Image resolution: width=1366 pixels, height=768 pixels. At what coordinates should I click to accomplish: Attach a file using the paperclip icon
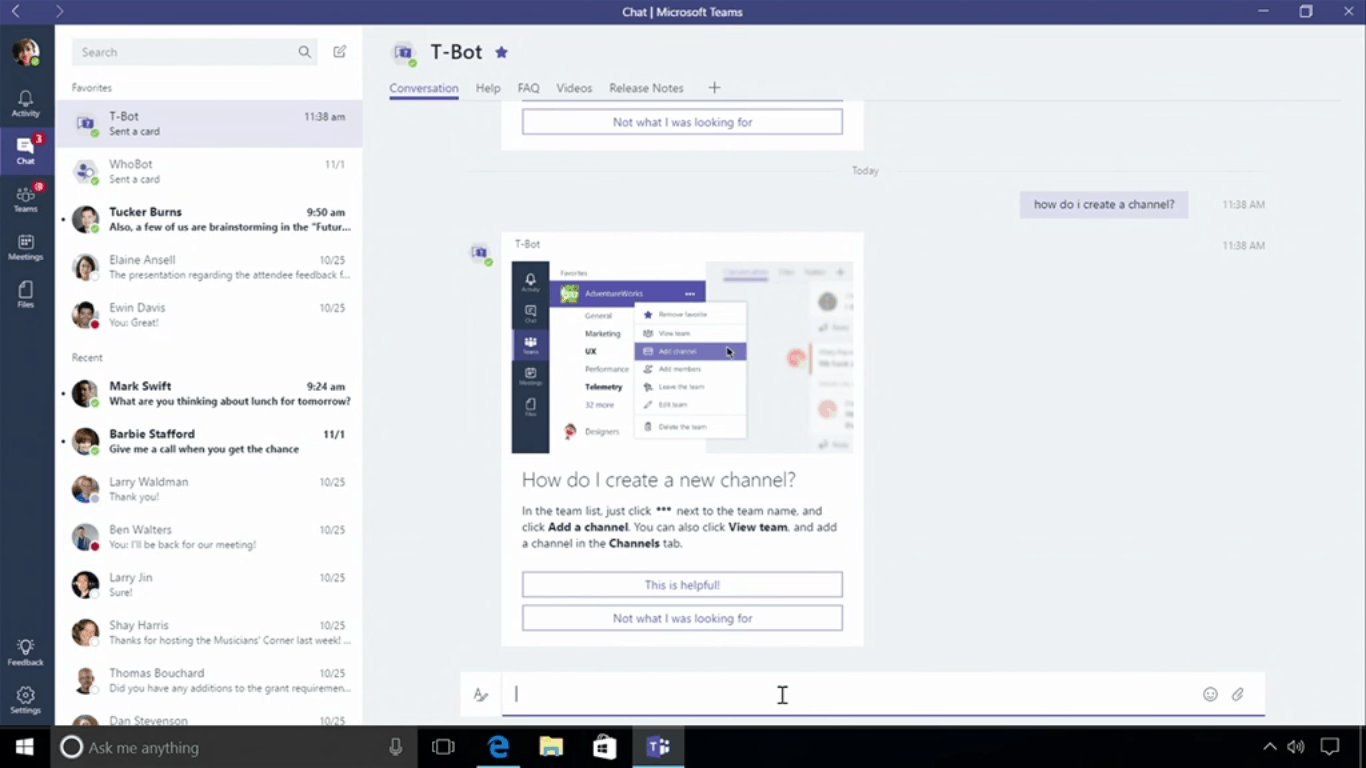(x=1238, y=694)
